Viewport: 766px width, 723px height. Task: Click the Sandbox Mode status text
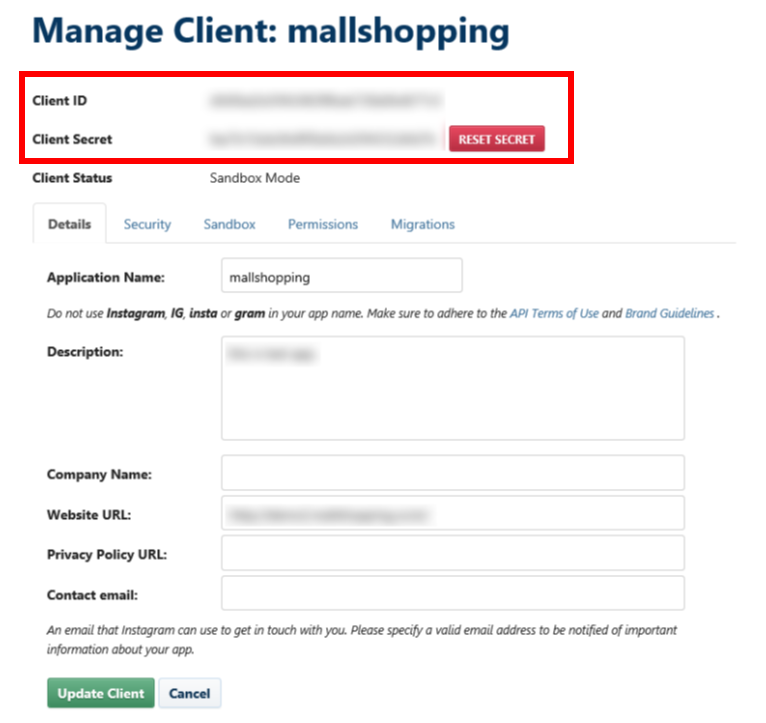point(255,178)
